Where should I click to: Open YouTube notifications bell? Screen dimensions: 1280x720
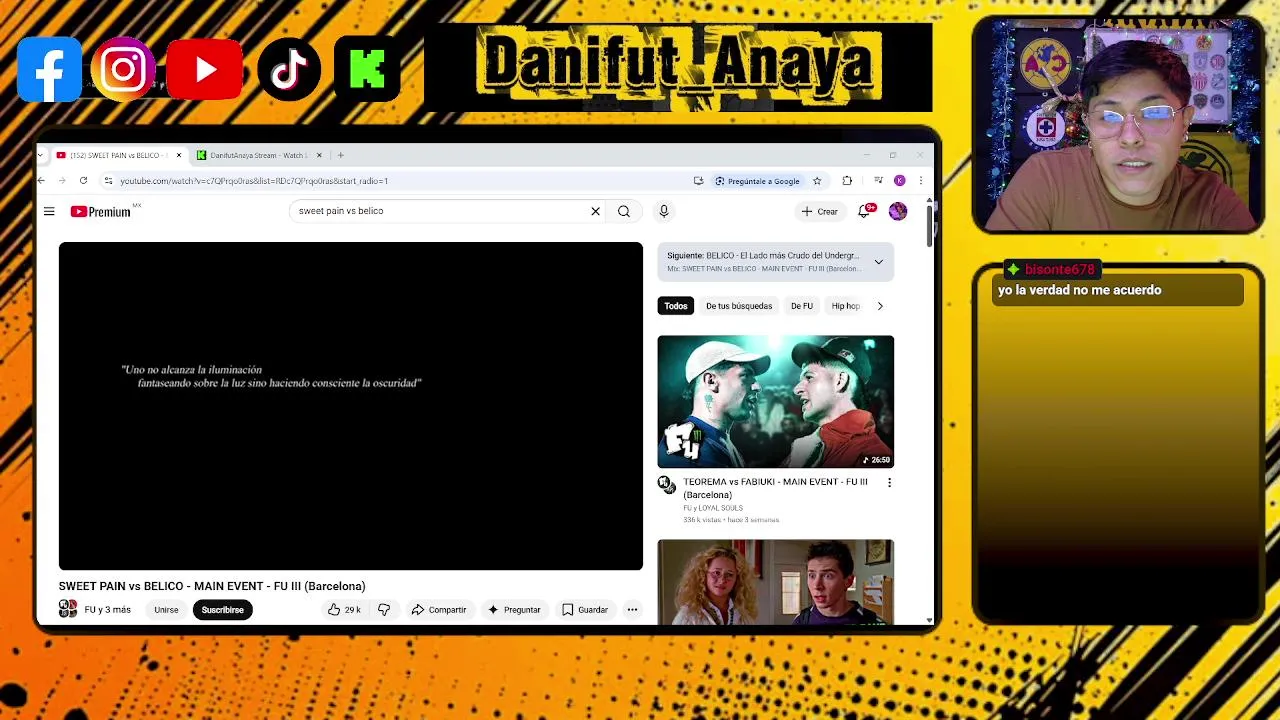(865, 211)
